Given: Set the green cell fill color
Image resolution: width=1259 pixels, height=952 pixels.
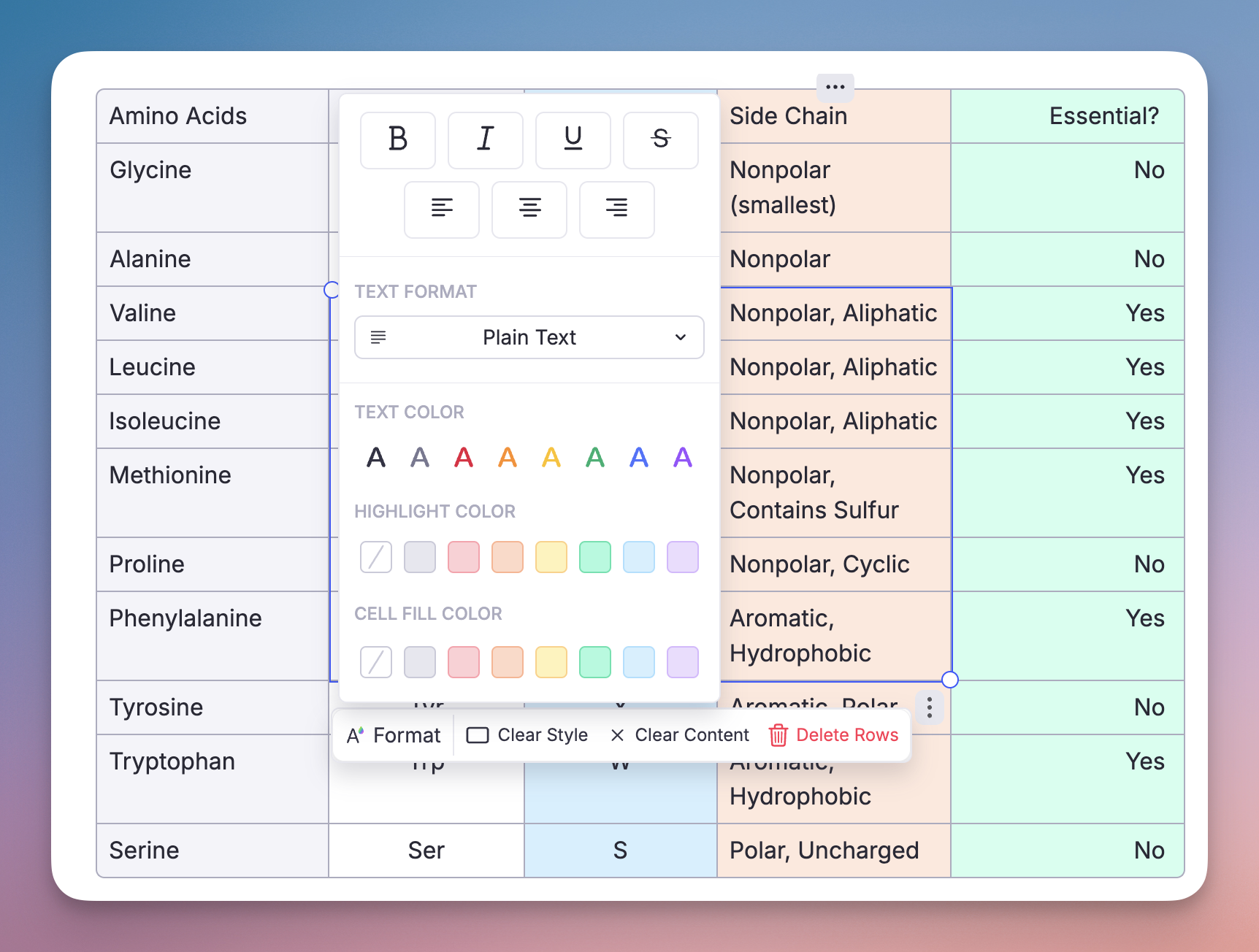Looking at the screenshot, I should (595, 662).
